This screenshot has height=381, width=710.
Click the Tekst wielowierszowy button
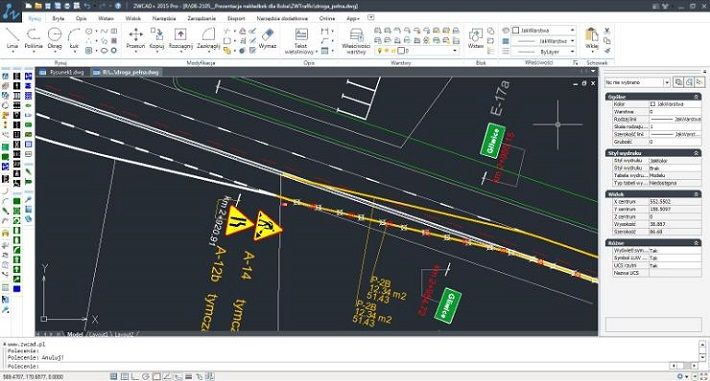(301, 41)
